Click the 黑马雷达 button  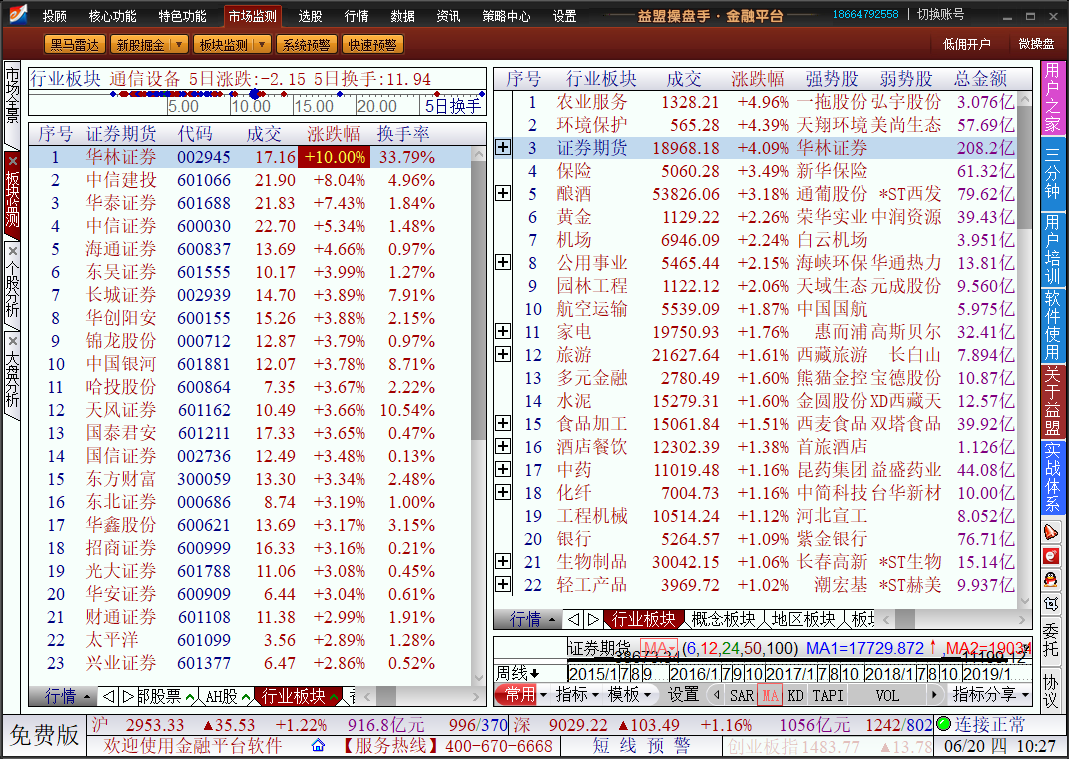74,45
